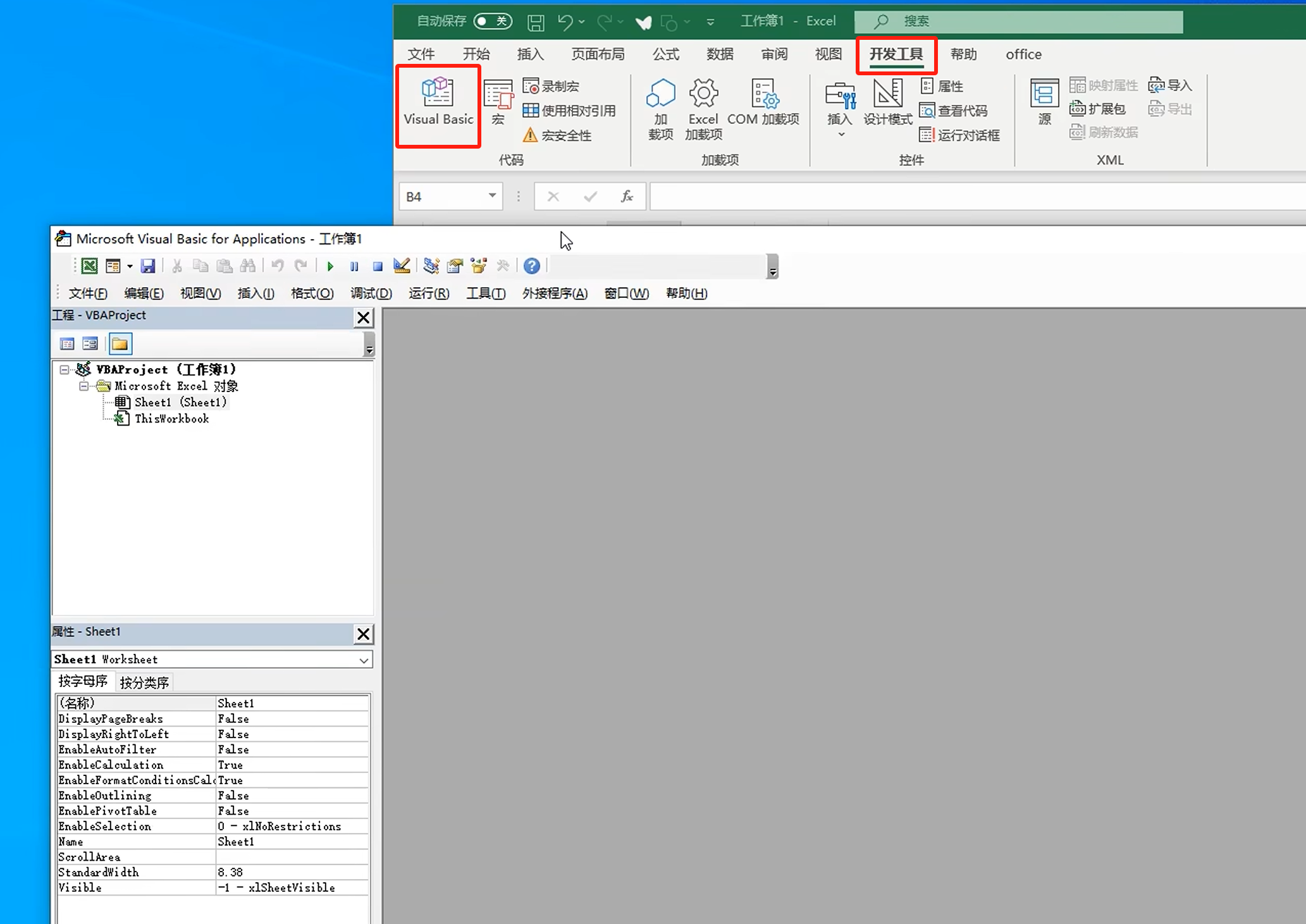Toggle Use Relative References option
Screen dimensions: 1306x924
click(x=569, y=111)
